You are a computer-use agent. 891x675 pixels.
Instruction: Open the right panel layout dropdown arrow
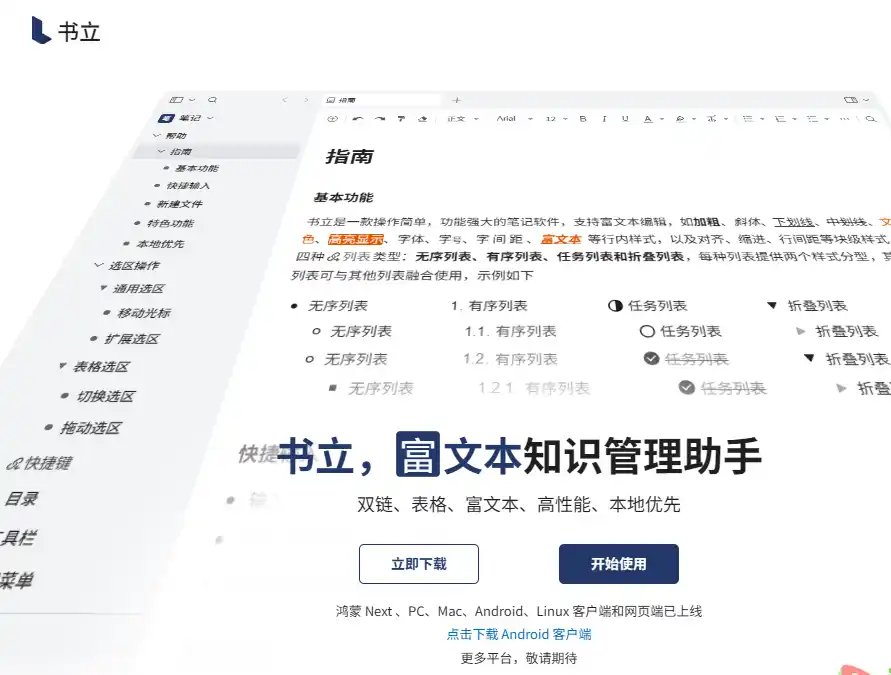tap(865, 99)
